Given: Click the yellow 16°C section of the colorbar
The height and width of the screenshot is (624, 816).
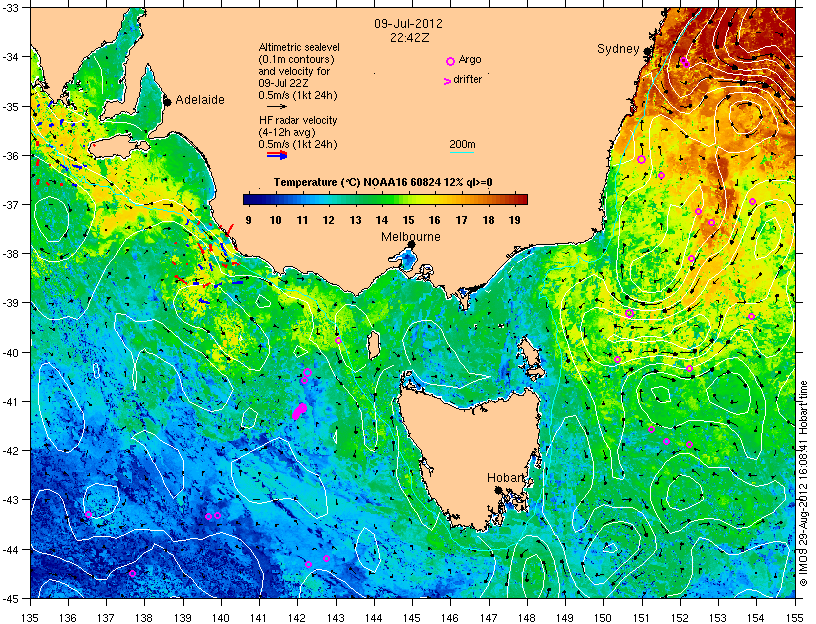Looking at the screenshot, I should point(435,199).
